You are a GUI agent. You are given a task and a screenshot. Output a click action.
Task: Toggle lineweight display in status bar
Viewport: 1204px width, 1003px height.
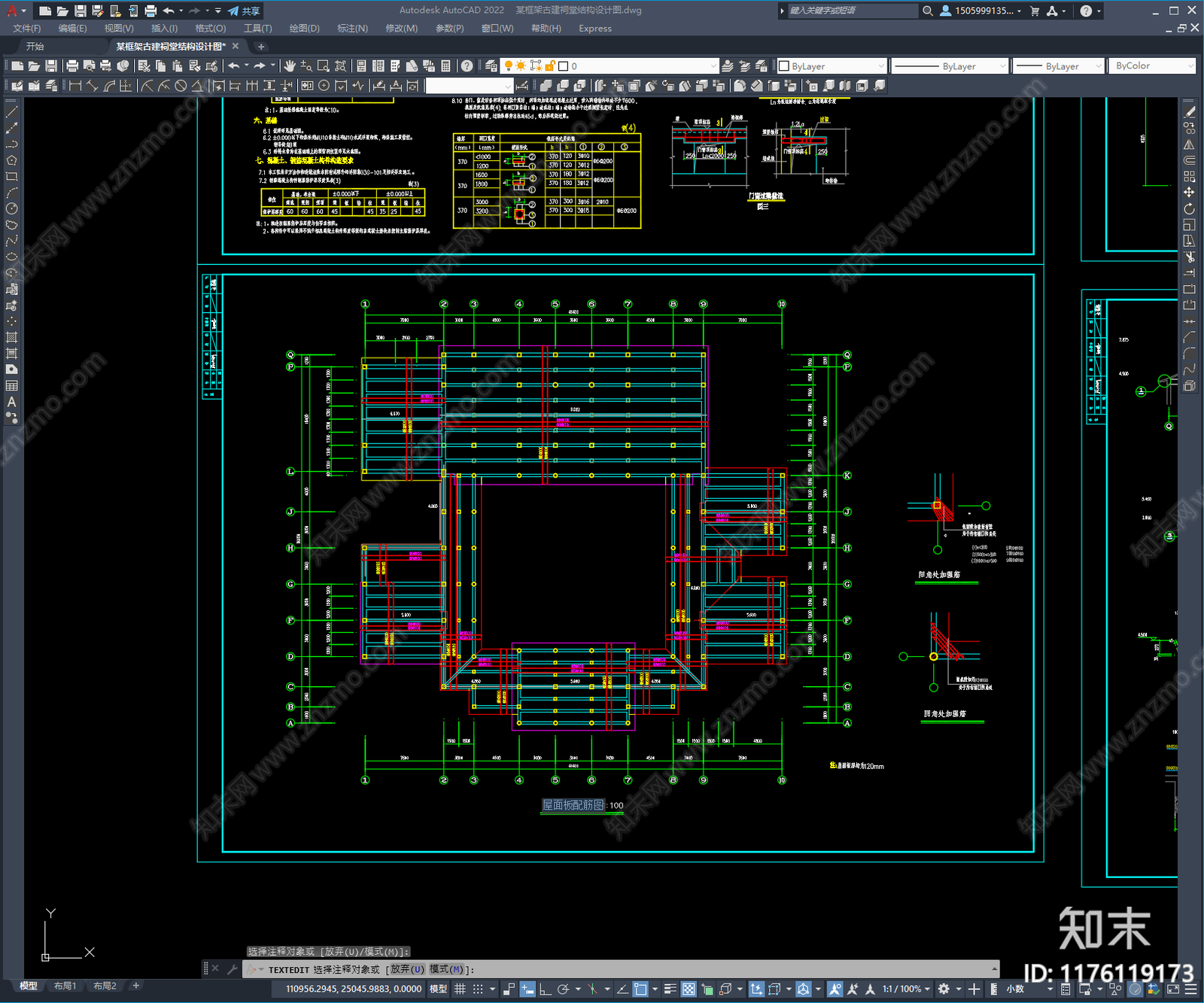(670, 989)
